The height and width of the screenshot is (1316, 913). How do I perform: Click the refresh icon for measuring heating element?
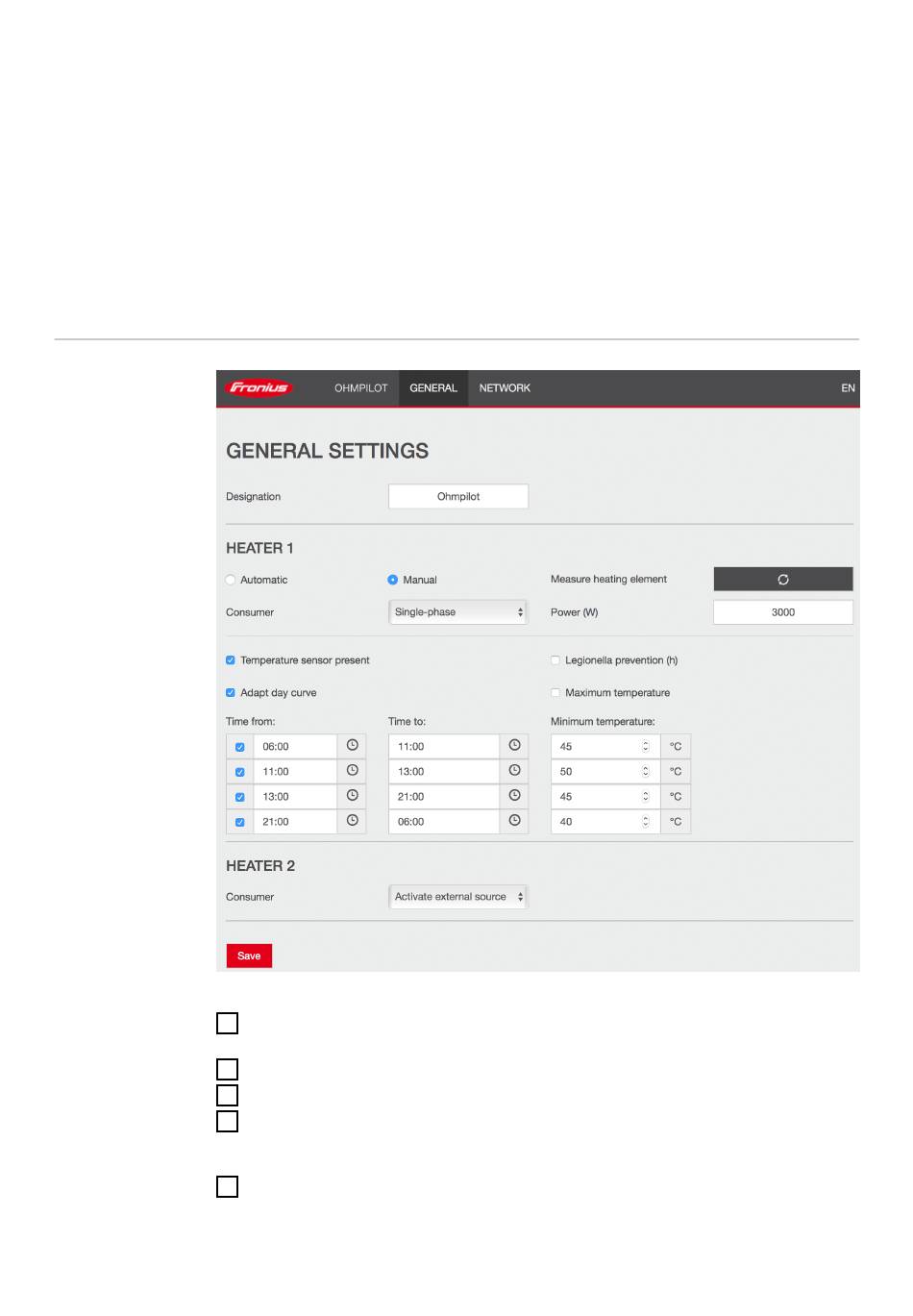tap(783, 580)
